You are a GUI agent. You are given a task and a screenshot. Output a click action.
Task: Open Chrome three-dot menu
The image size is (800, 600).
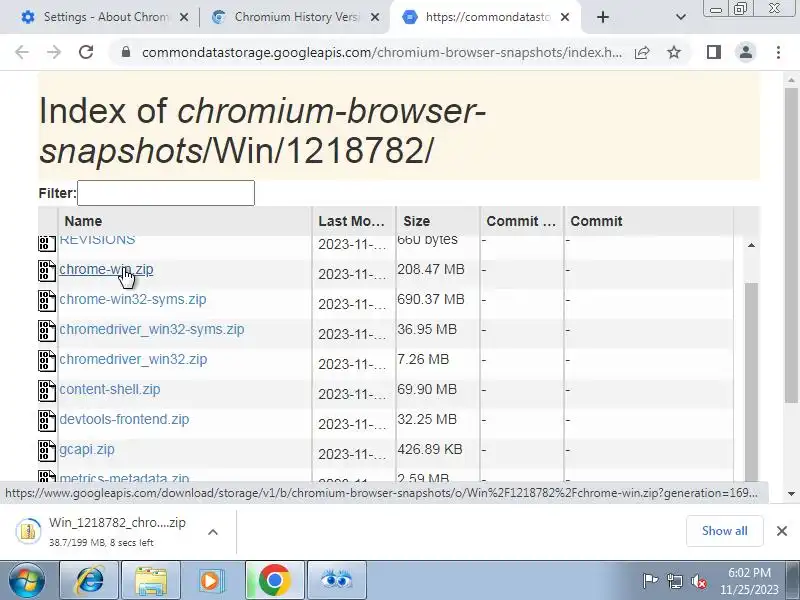click(x=778, y=52)
